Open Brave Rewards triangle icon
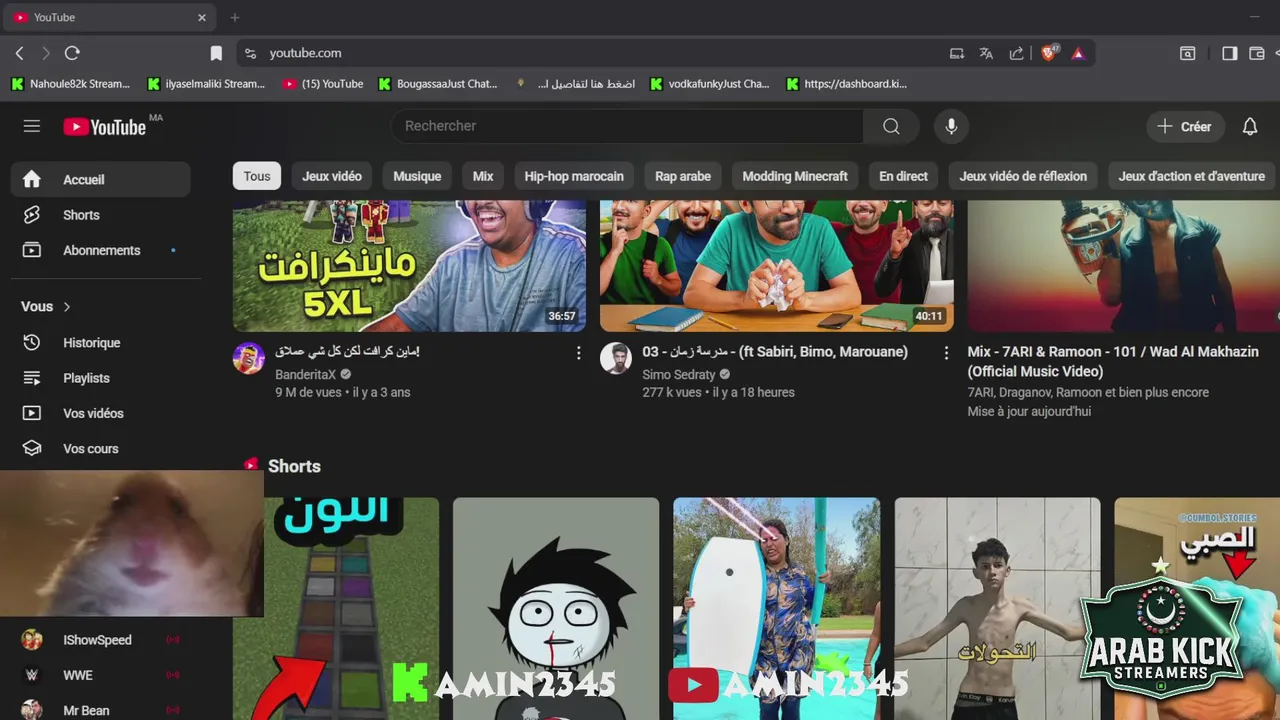This screenshot has height=720, width=1280. coord(1078,53)
